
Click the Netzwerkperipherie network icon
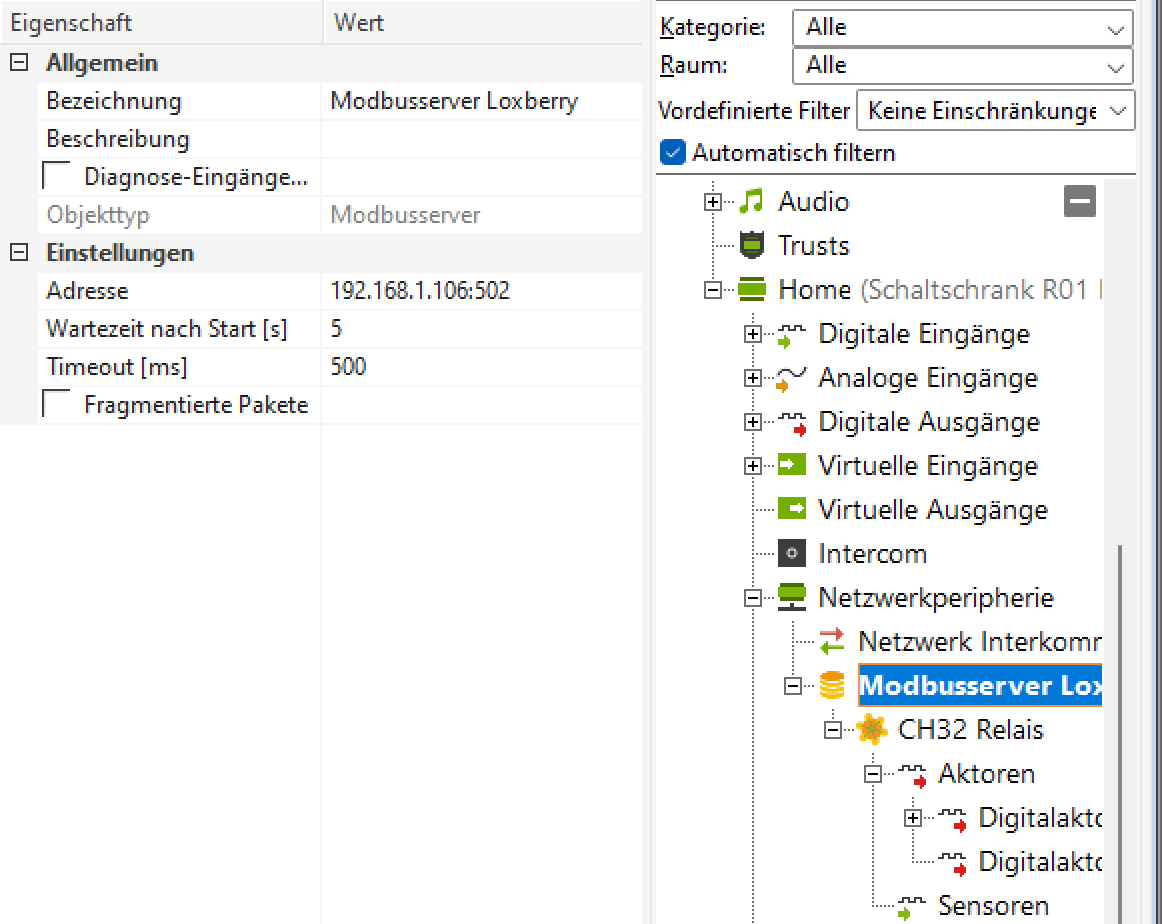click(x=791, y=598)
